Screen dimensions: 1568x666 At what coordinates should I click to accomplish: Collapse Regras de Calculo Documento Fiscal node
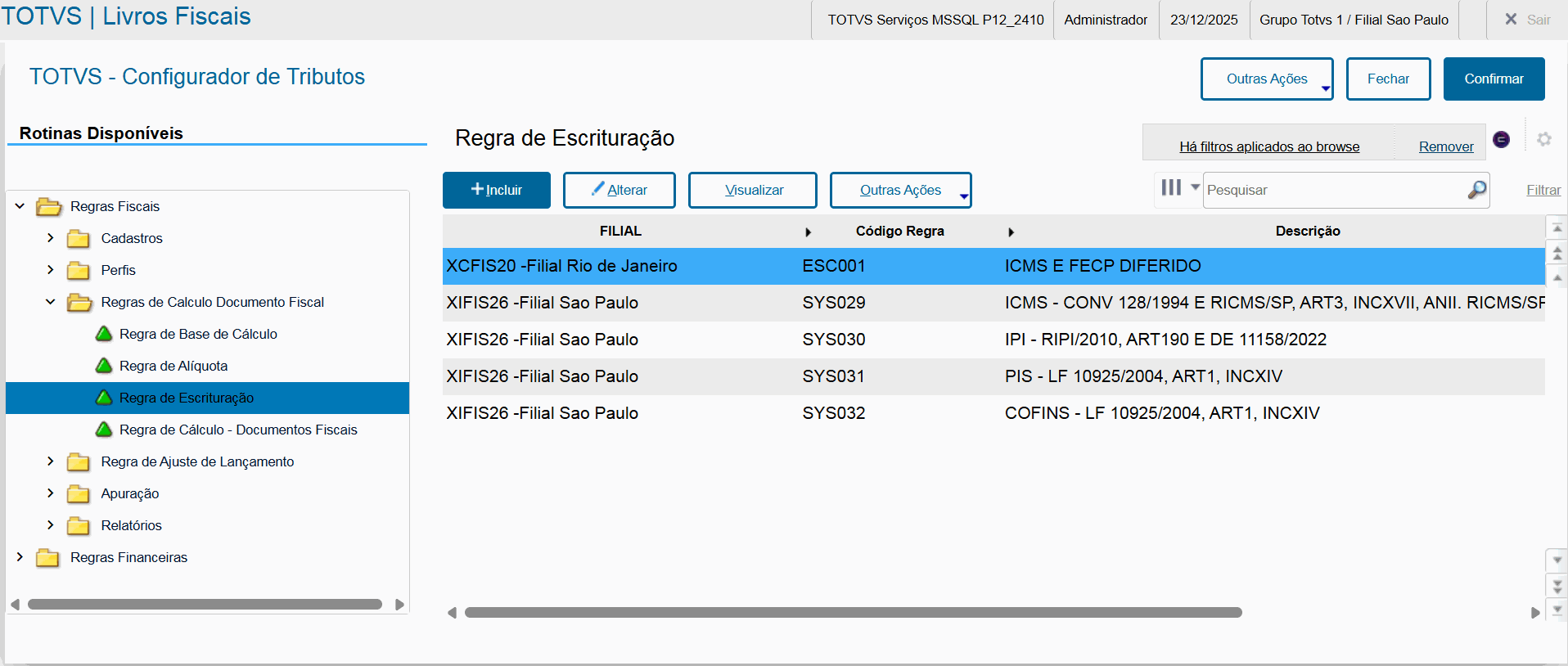click(51, 302)
